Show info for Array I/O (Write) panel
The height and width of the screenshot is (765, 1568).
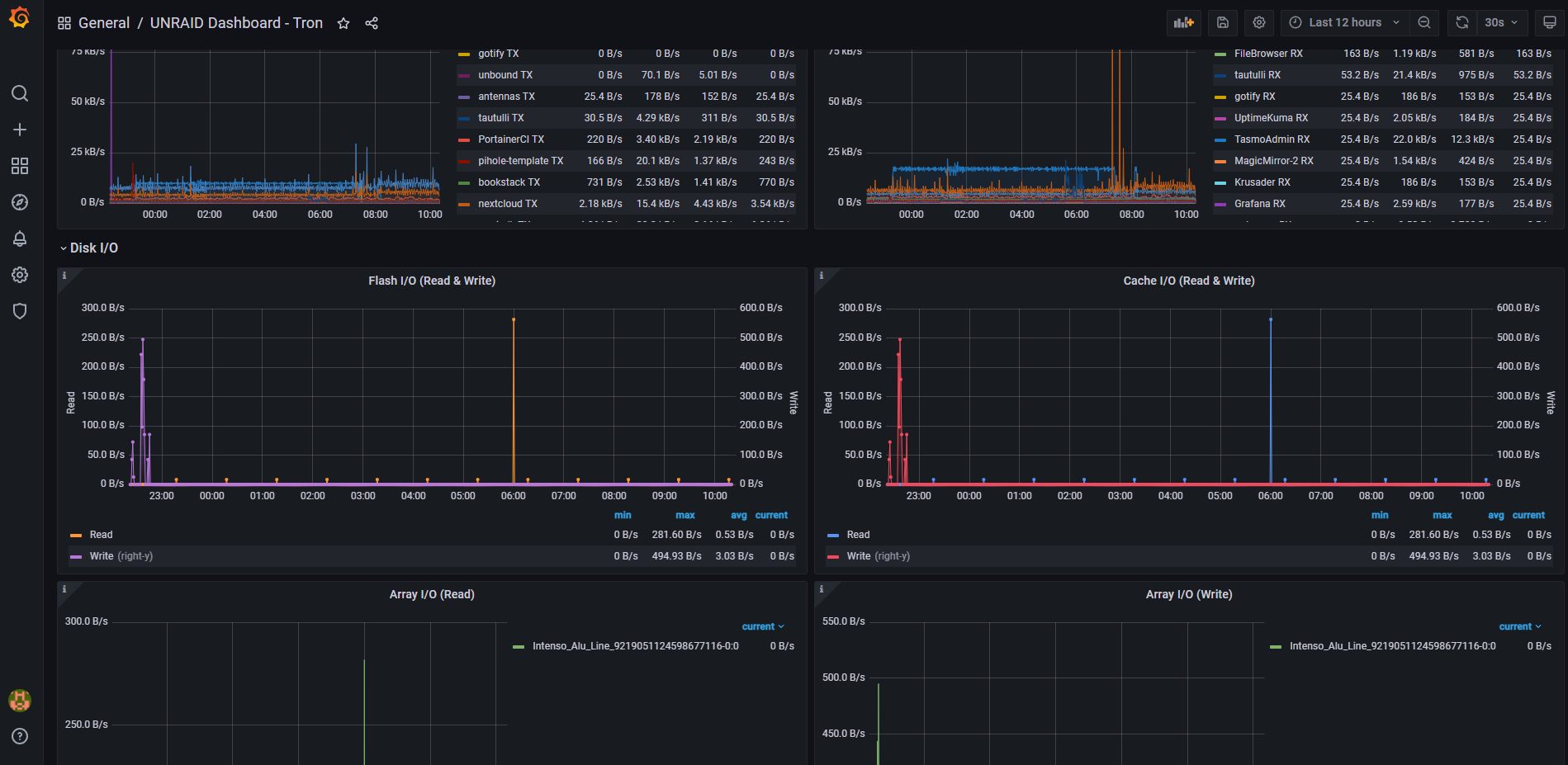(822, 589)
